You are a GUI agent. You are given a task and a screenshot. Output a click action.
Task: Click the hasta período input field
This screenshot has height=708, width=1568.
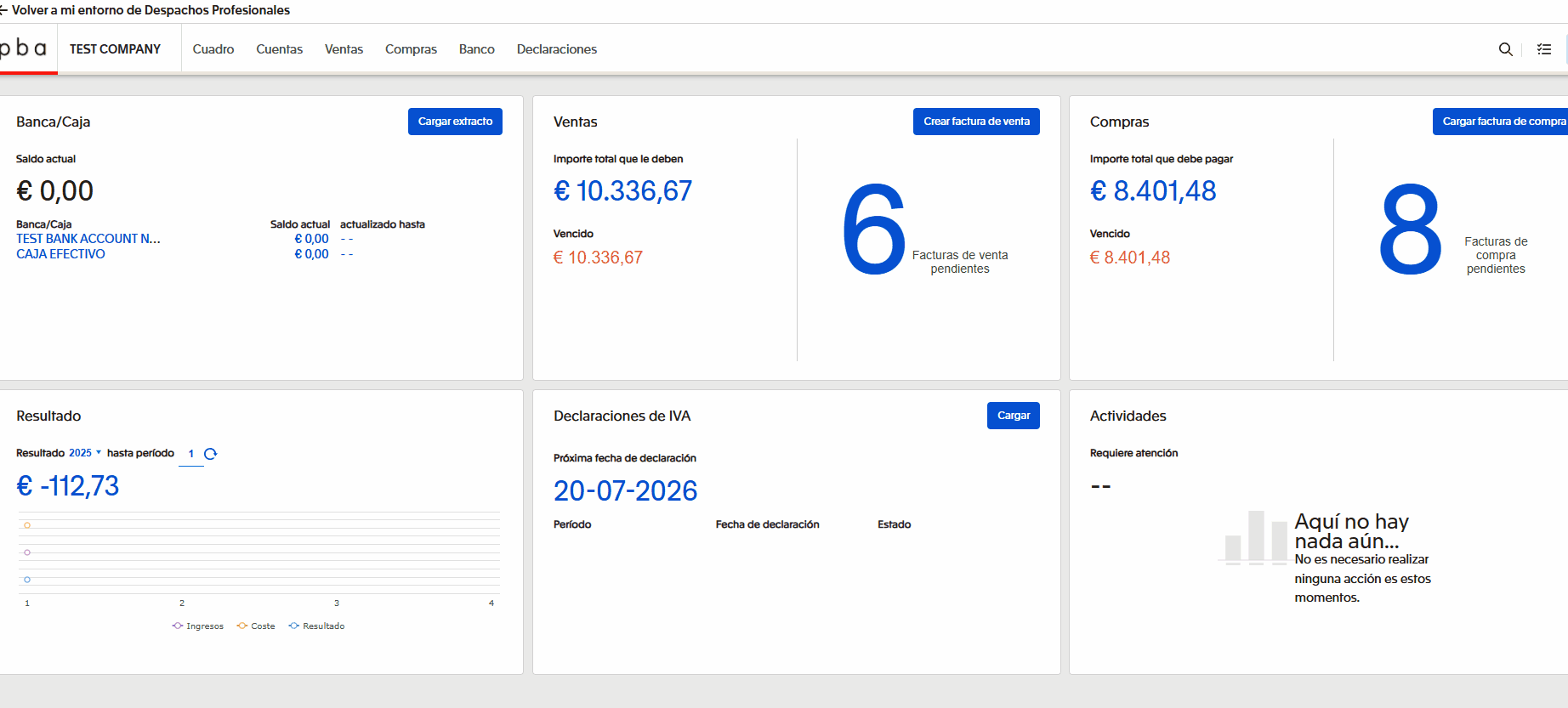(x=191, y=454)
